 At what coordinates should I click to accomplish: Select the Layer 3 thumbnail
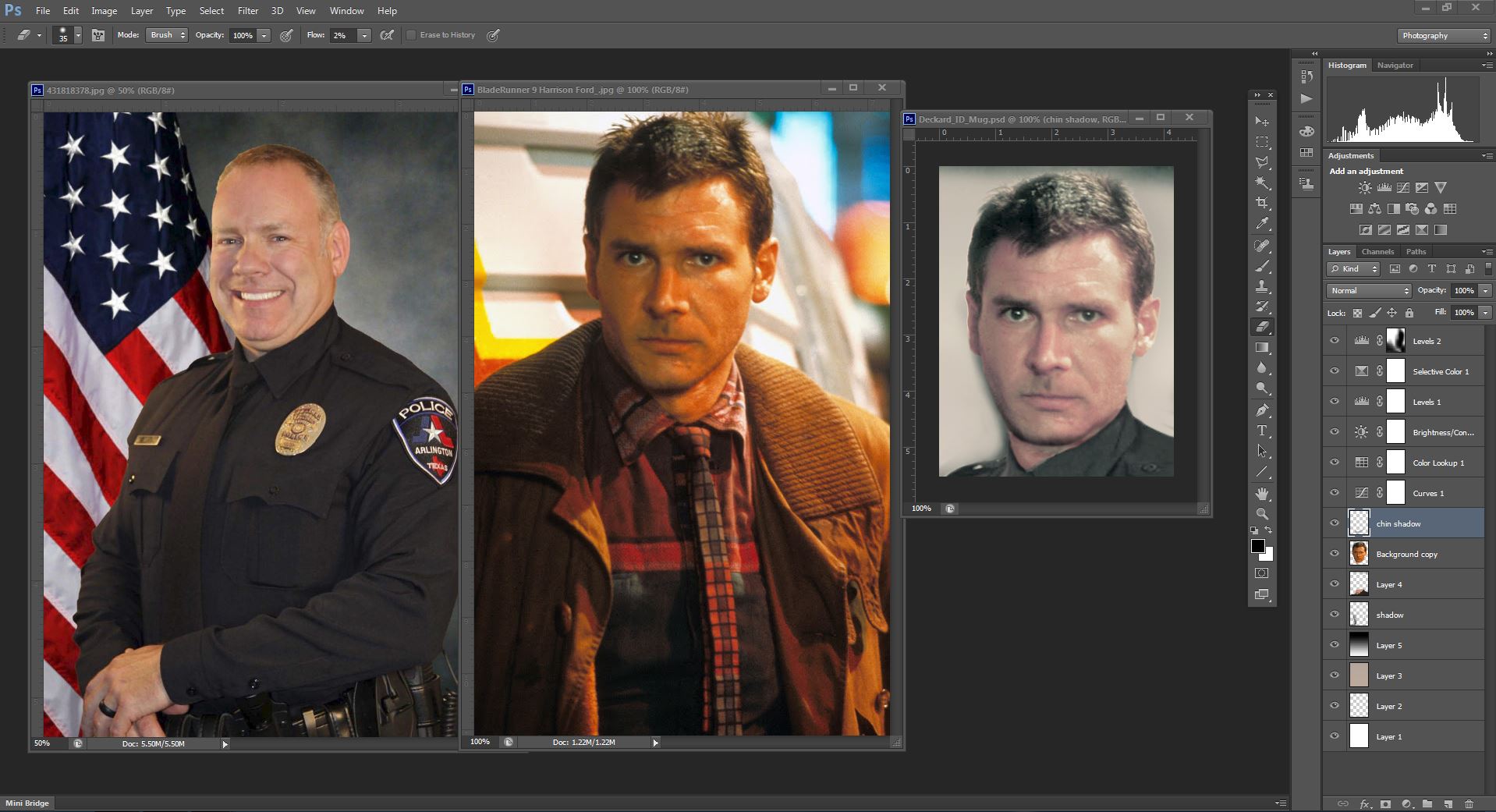[x=1359, y=675]
